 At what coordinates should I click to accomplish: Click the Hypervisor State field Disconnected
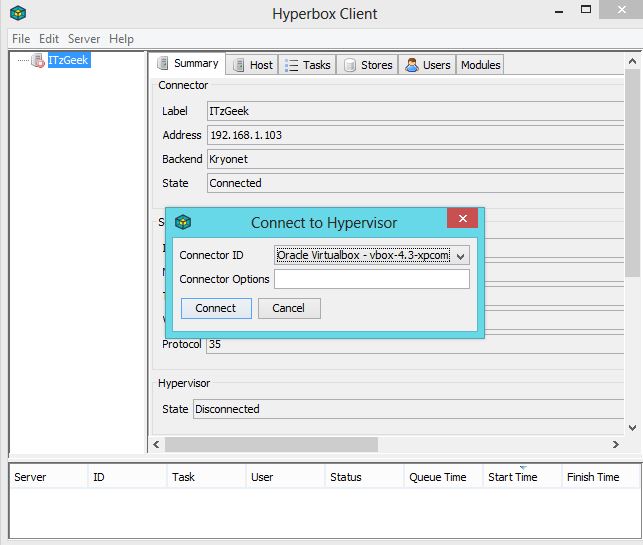click(408, 409)
